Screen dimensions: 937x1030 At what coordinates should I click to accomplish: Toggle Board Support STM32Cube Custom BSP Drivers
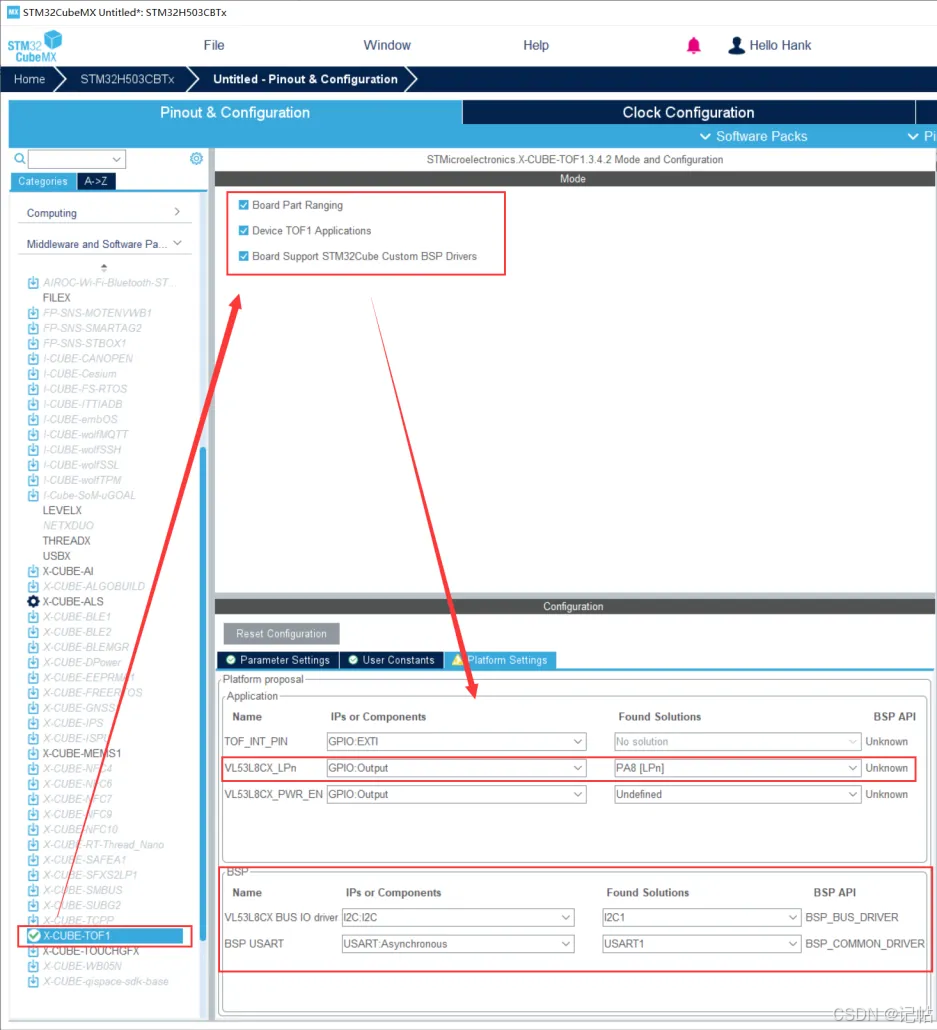(x=244, y=256)
